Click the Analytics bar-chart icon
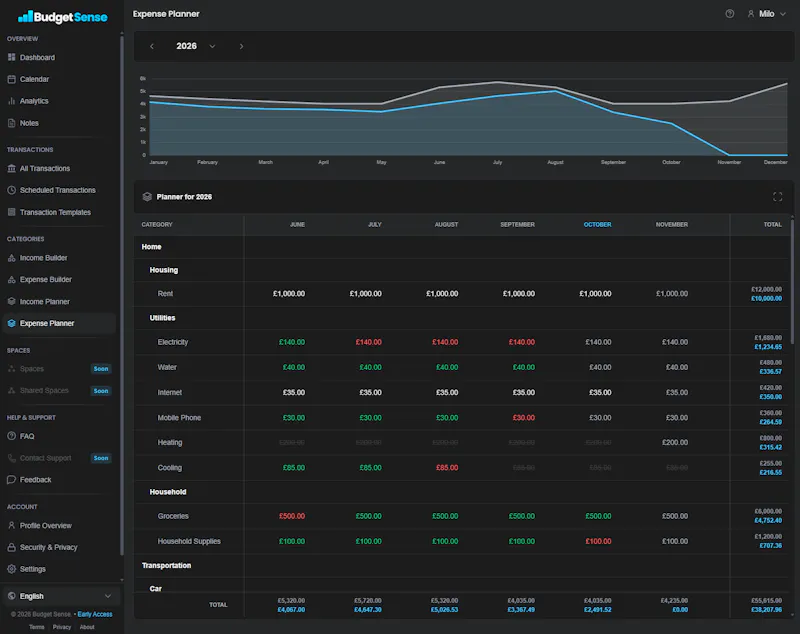The height and width of the screenshot is (634, 800). (x=11, y=101)
